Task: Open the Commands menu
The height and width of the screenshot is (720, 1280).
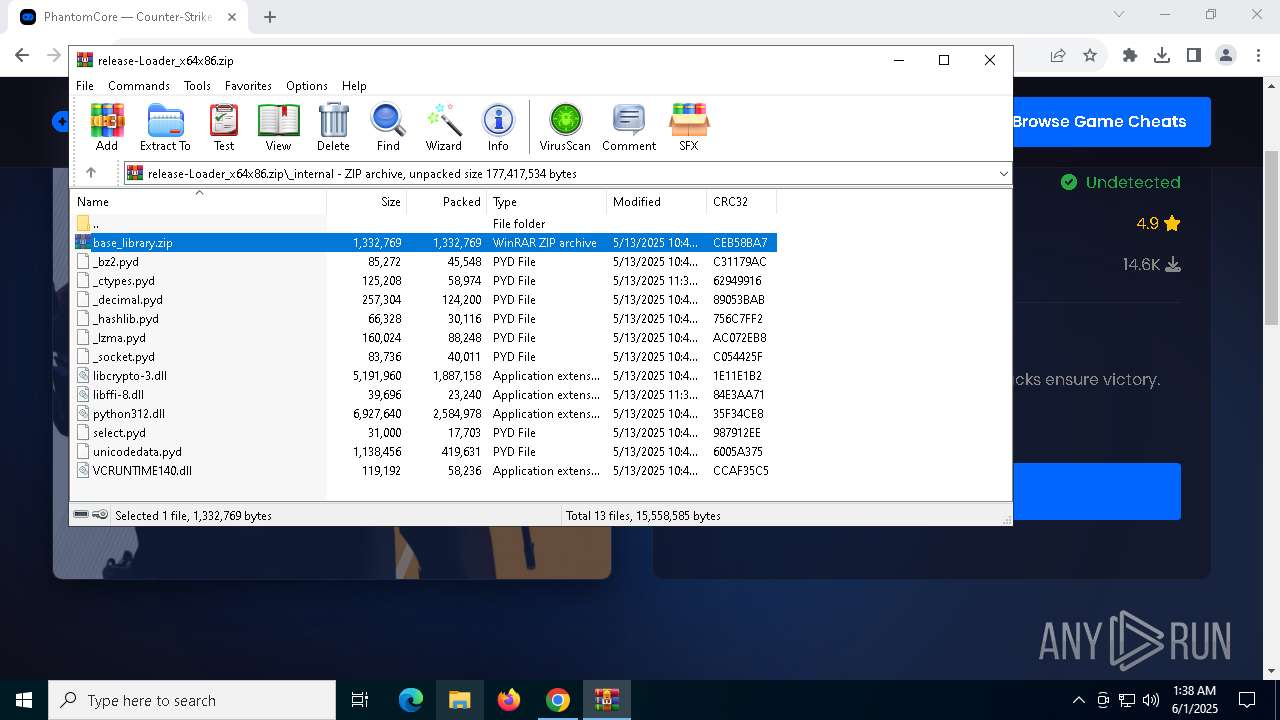Action: pos(139,86)
